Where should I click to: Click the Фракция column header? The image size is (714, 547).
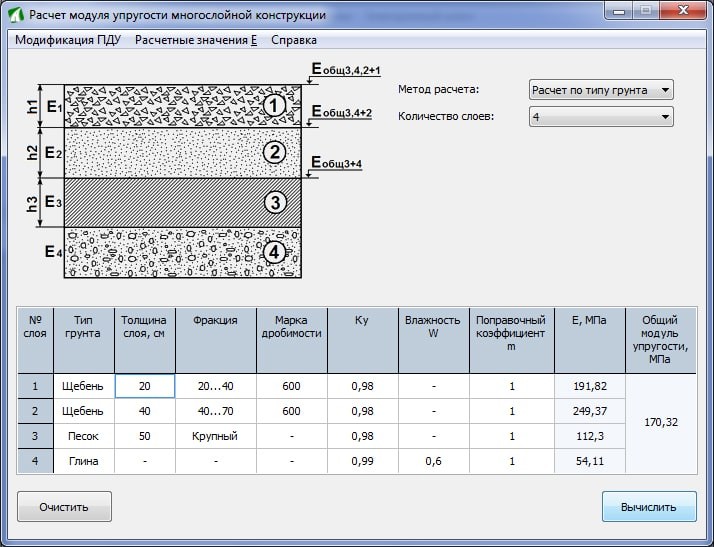216,340
